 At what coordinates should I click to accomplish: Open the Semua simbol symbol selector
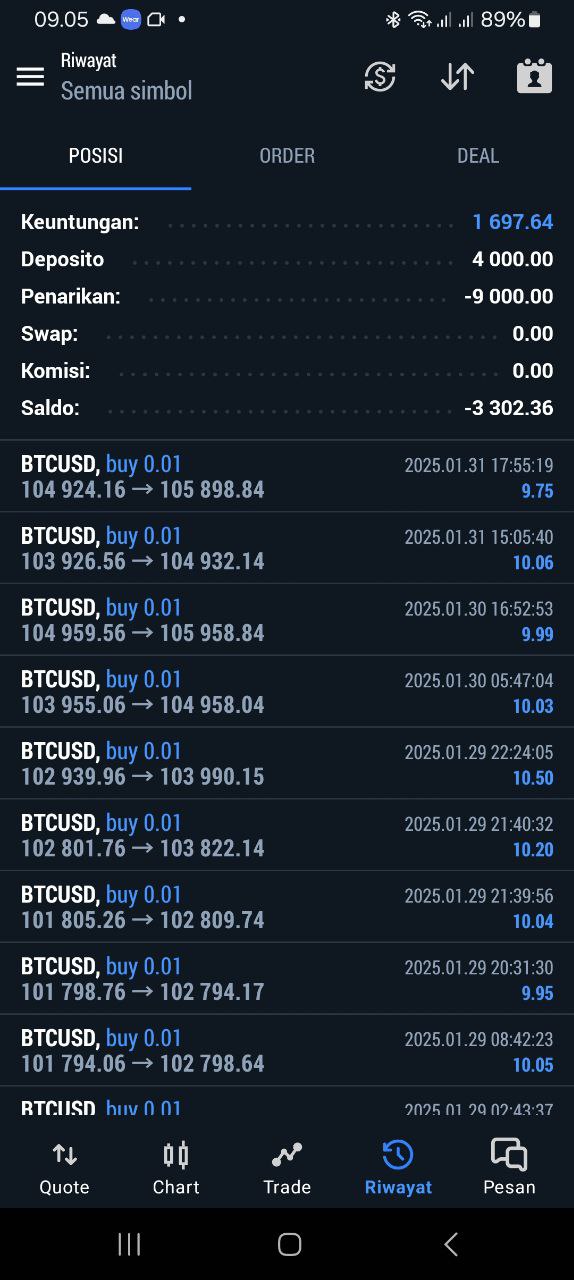[126, 90]
